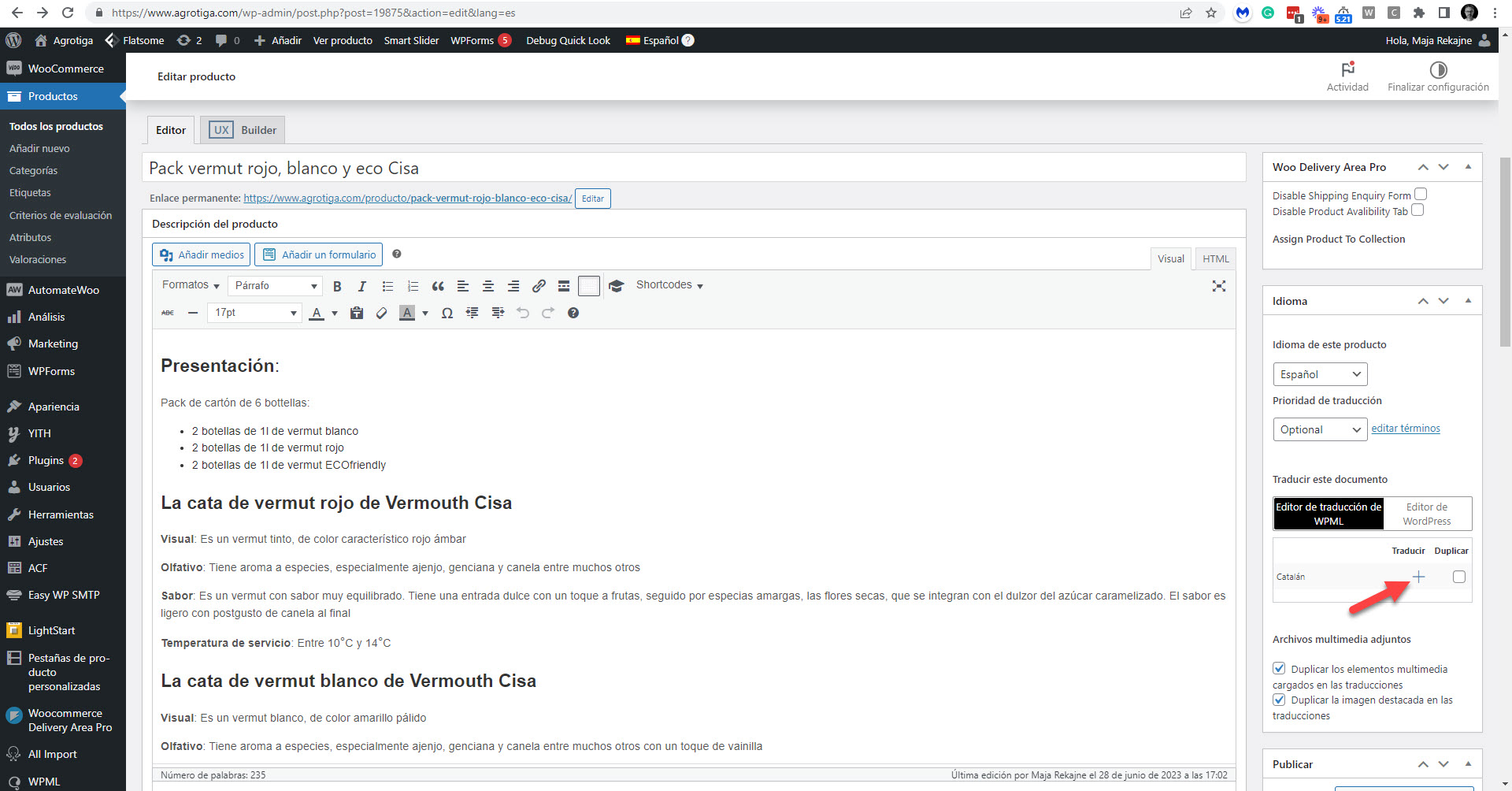Insert or edit a link
1512x791 pixels.
[539, 286]
